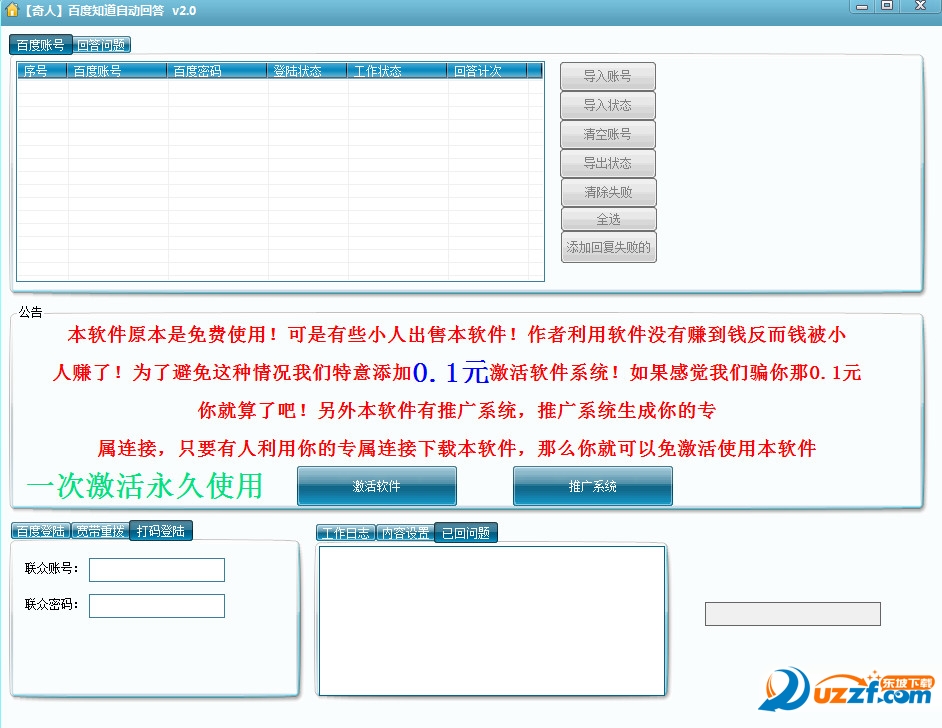This screenshot has height=728, width=942.
Task: Click inside the answered questions text area
Action: pos(492,620)
